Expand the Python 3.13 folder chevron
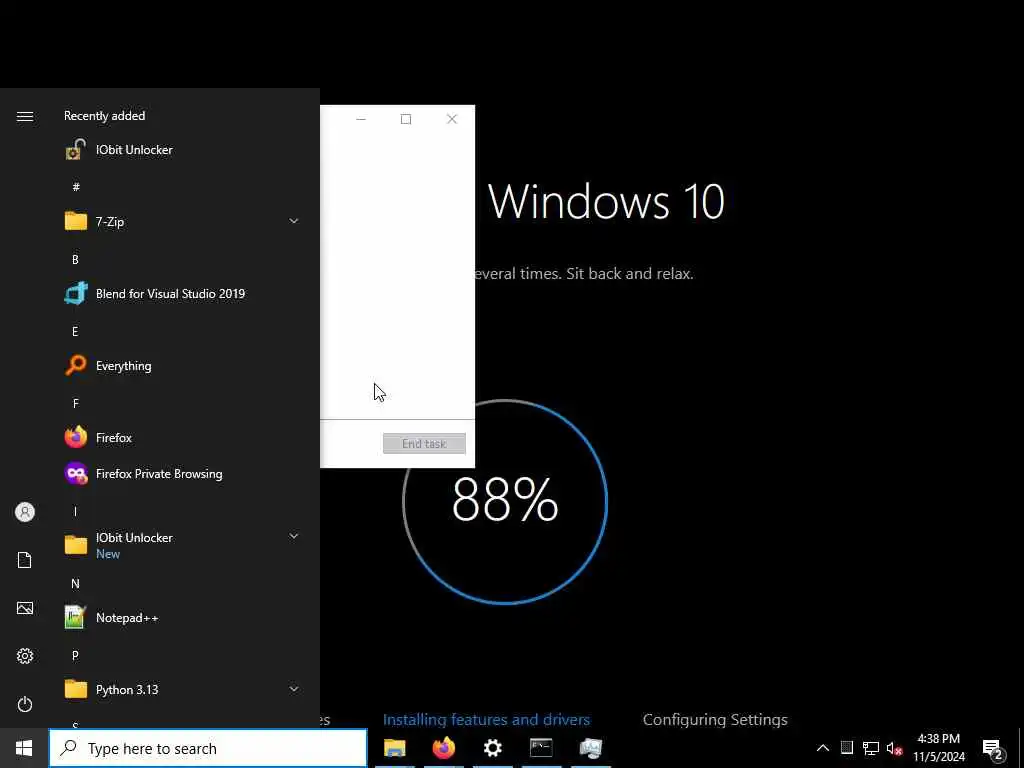Viewport: 1024px width, 768px height. pos(294,689)
